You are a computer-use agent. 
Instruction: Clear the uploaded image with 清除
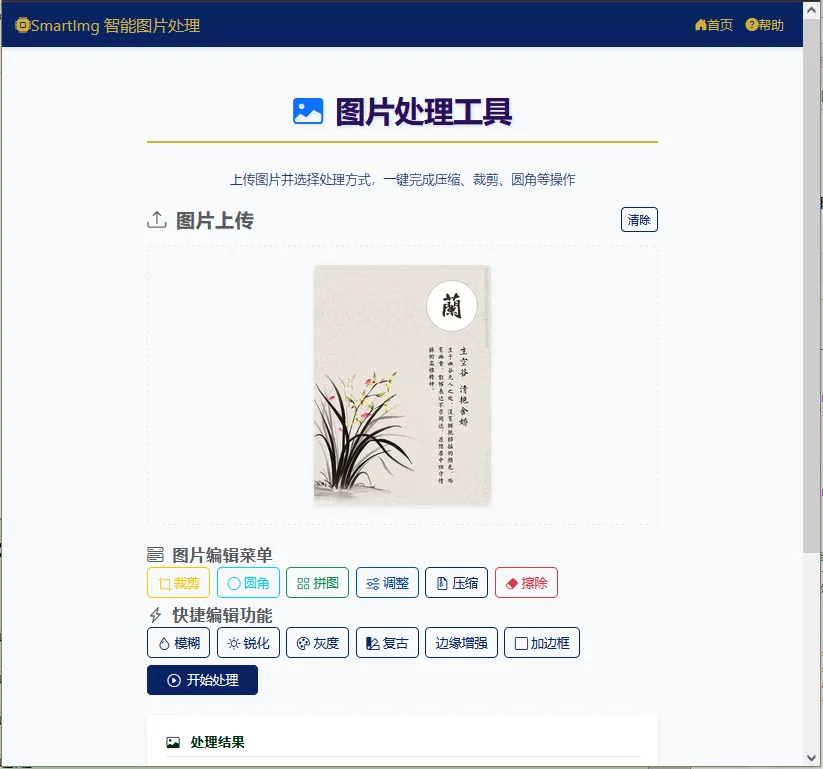[639, 219]
